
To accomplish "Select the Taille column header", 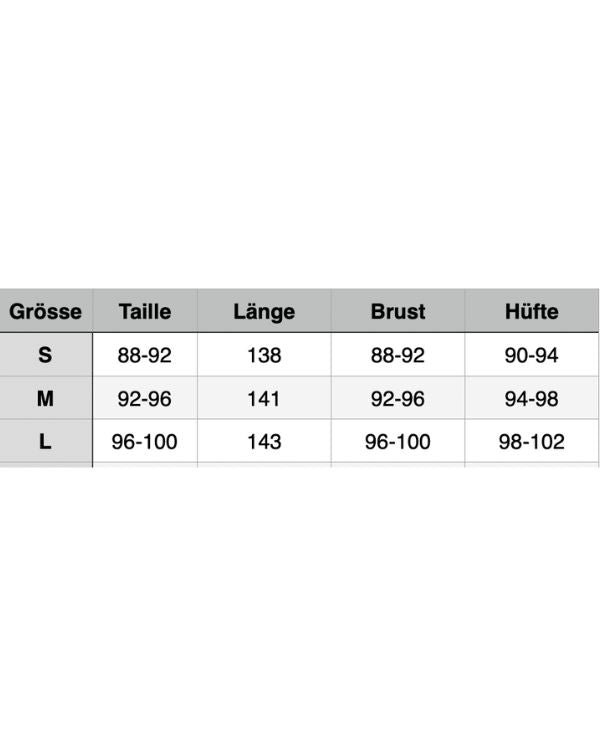I will (145, 311).
